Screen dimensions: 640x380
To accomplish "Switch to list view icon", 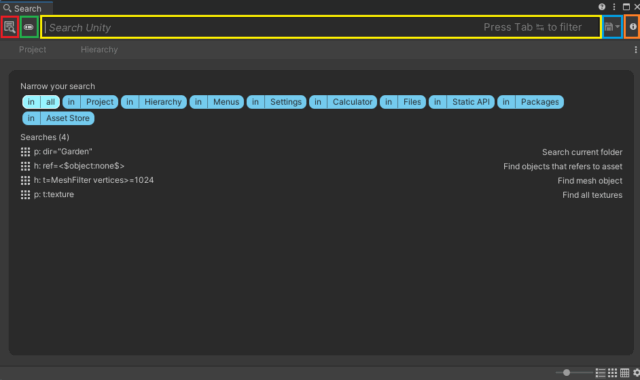I will [600, 373].
